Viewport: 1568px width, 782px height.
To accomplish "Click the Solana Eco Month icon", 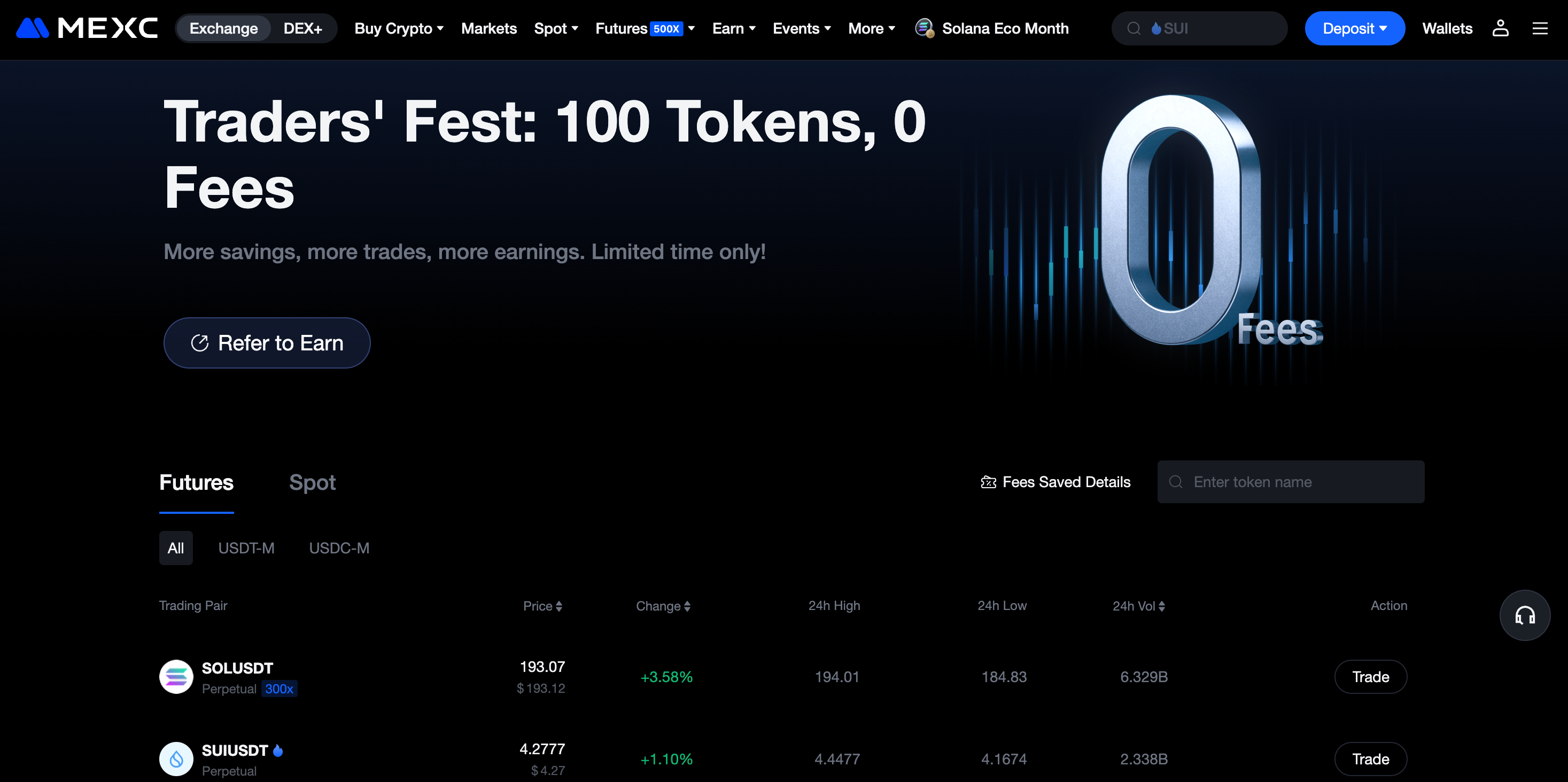I will (x=924, y=28).
